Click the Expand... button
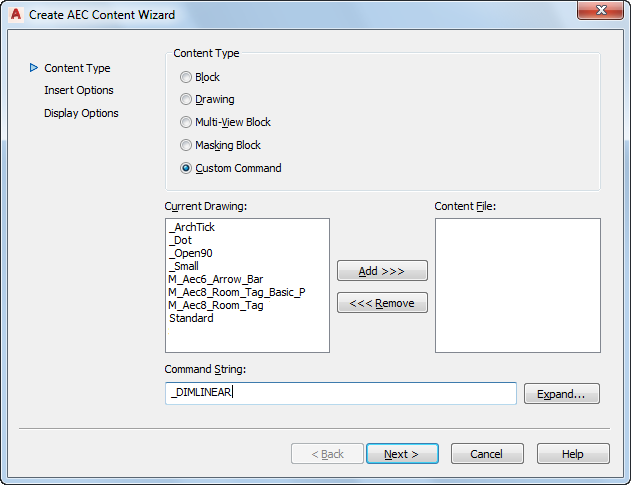The image size is (631, 485). (x=561, y=394)
